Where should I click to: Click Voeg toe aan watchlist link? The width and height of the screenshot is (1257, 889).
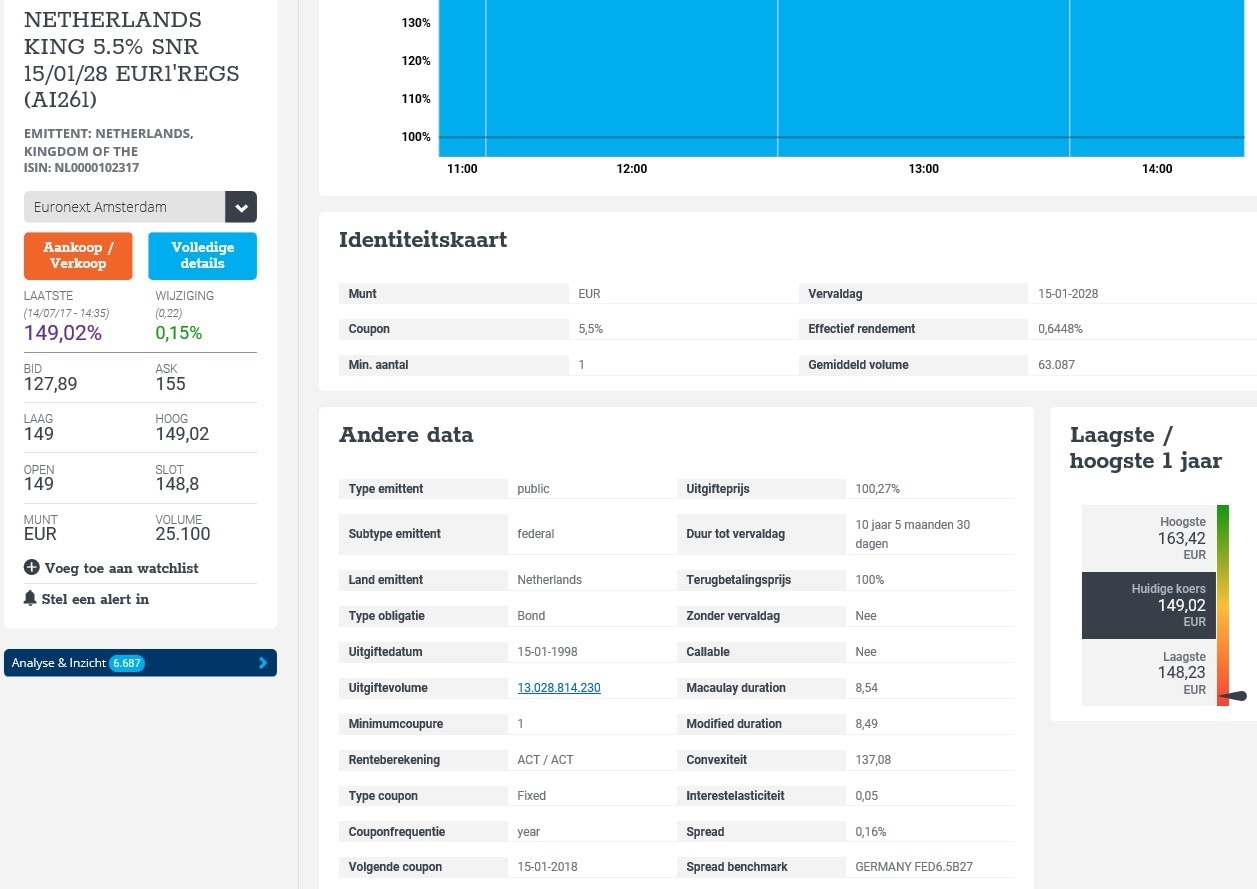point(122,568)
